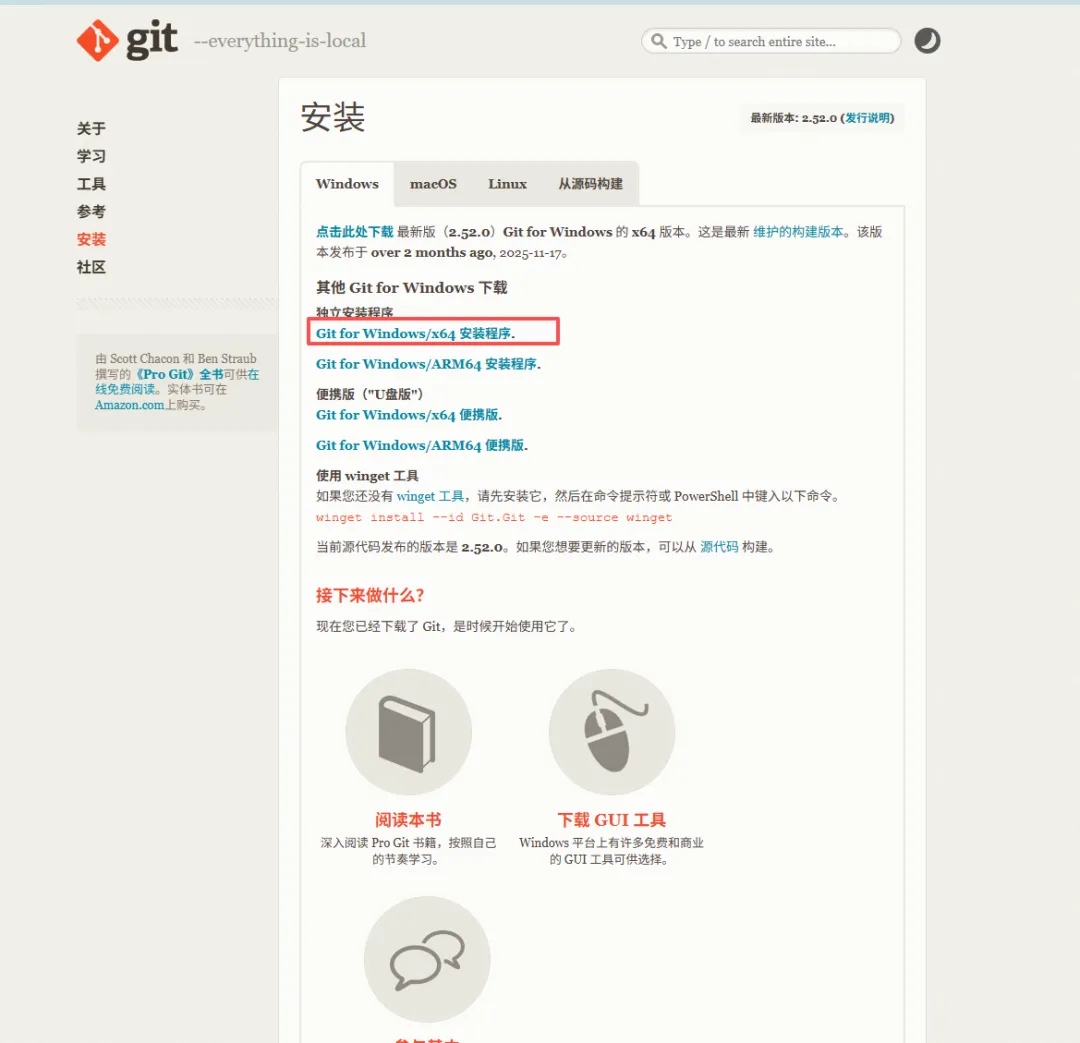1080x1043 pixels.
Task: Open the 社区 sidebar page
Action: coord(91,267)
